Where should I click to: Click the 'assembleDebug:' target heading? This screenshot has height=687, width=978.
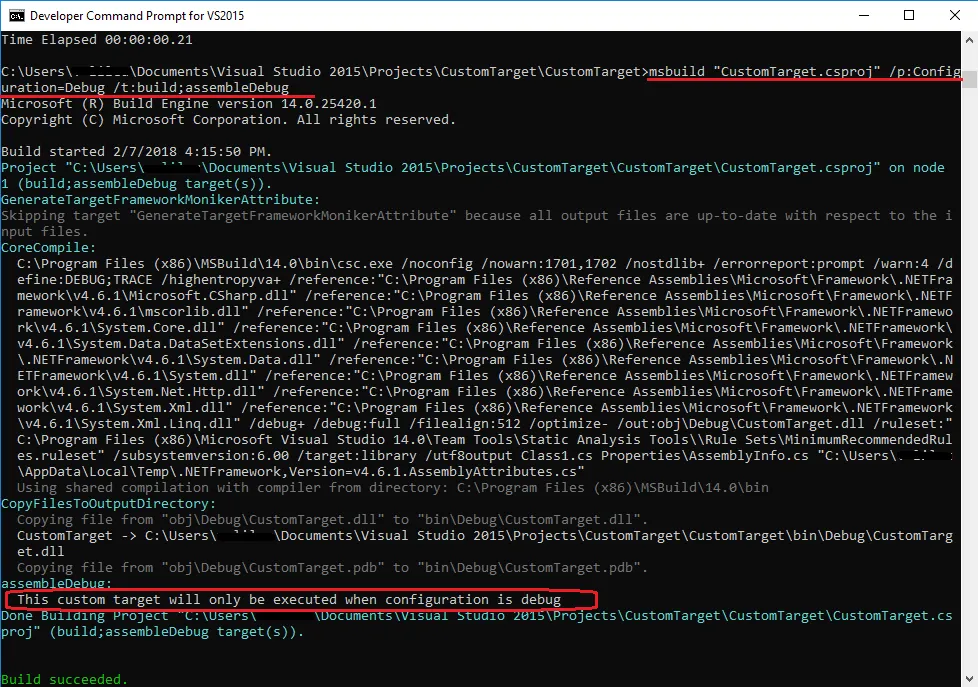click(x=57, y=583)
